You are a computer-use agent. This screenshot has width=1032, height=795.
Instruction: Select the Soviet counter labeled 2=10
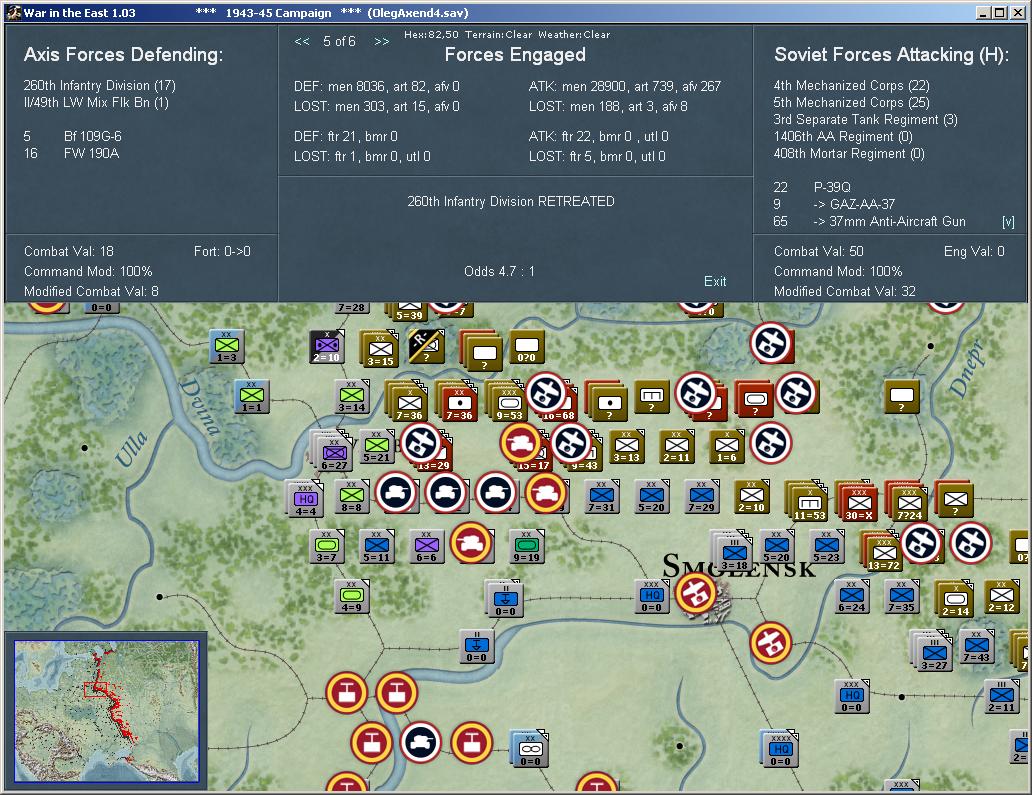coord(752,497)
